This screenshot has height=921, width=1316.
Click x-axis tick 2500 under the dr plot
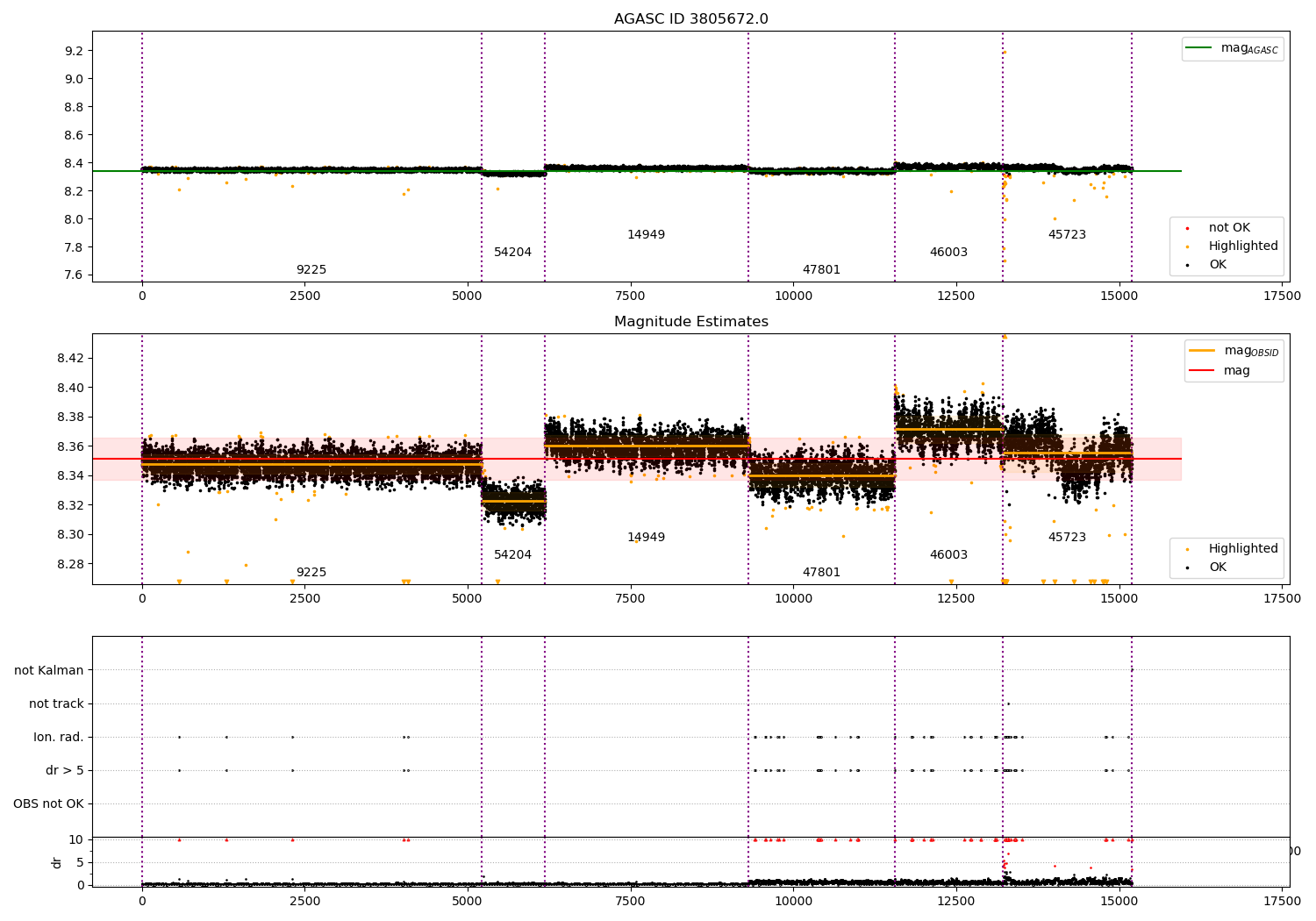tap(304, 902)
